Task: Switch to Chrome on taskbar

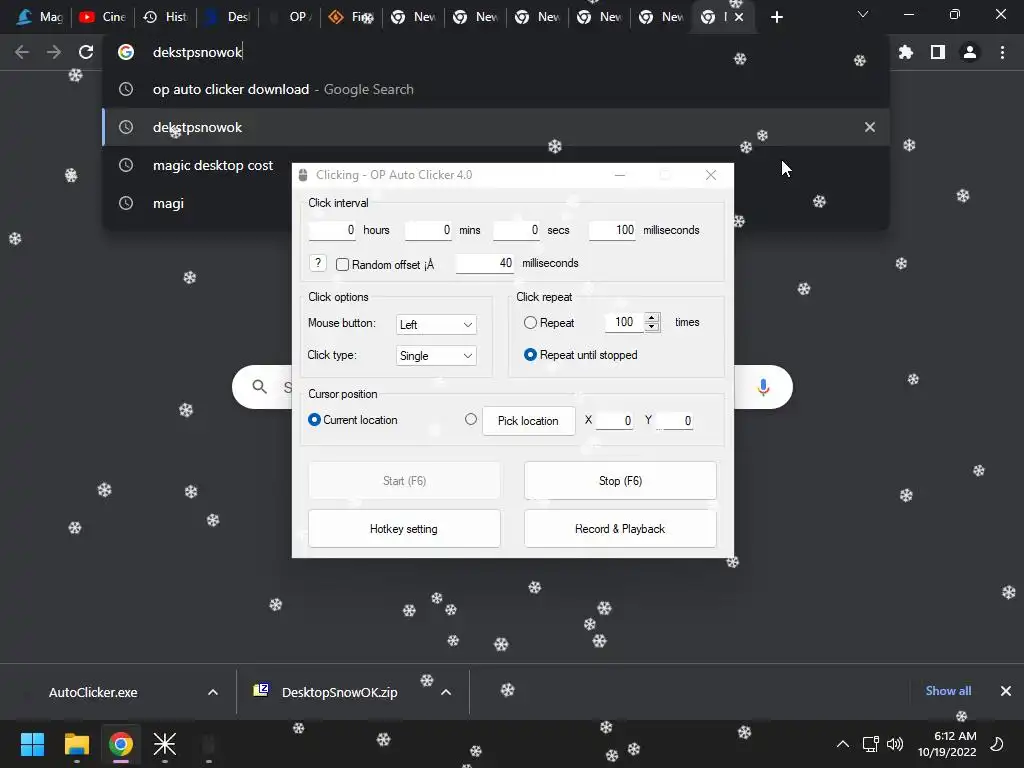Action: tap(121, 744)
